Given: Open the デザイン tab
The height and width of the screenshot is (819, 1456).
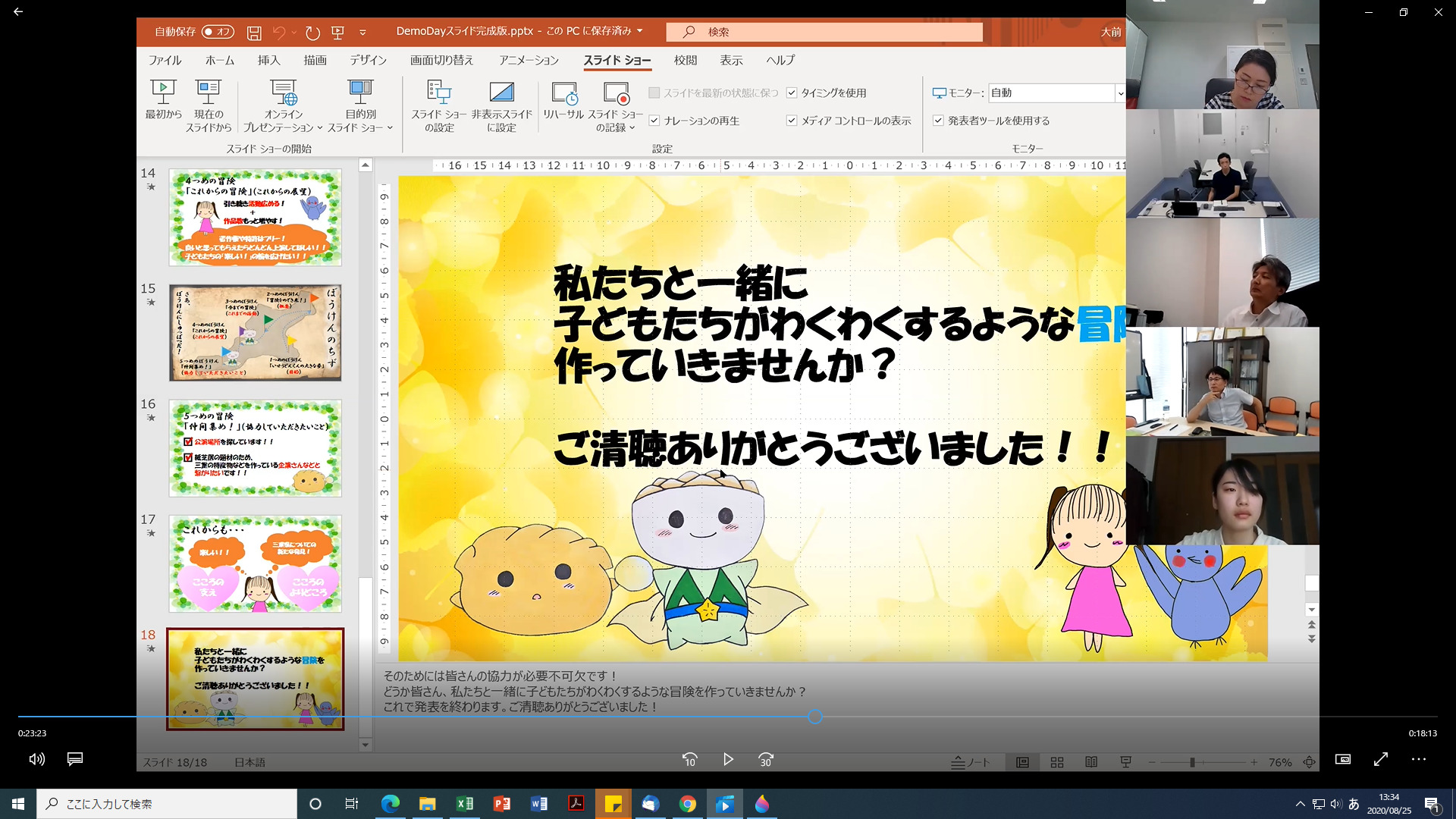Looking at the screenshot, I should click(369, 60).
